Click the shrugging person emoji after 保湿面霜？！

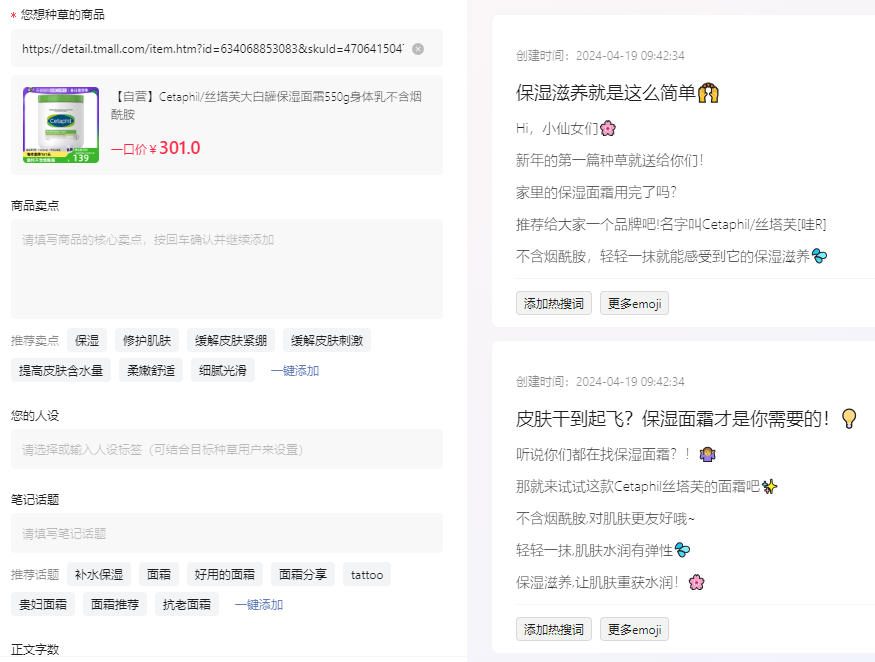click(x=707, y=454)
